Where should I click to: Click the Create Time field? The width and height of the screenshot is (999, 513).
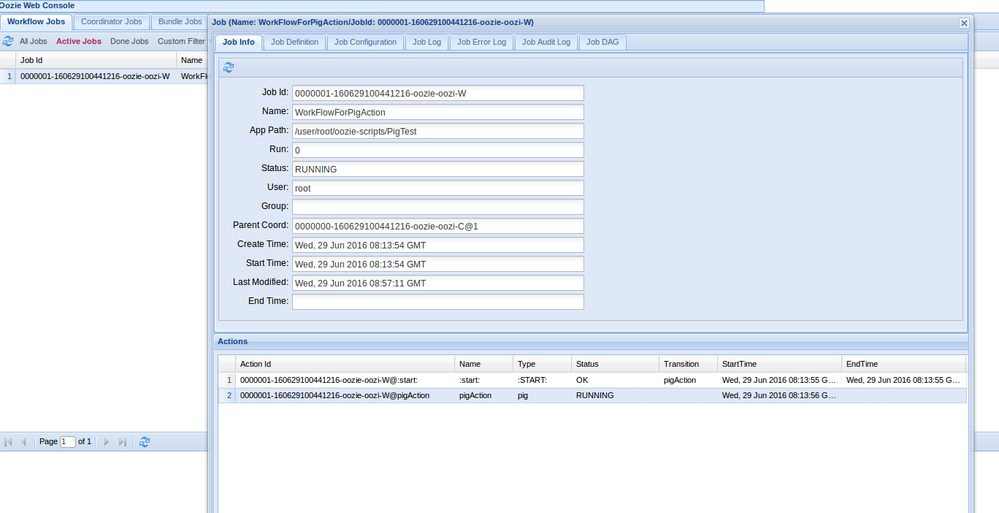tap(438, 245)
